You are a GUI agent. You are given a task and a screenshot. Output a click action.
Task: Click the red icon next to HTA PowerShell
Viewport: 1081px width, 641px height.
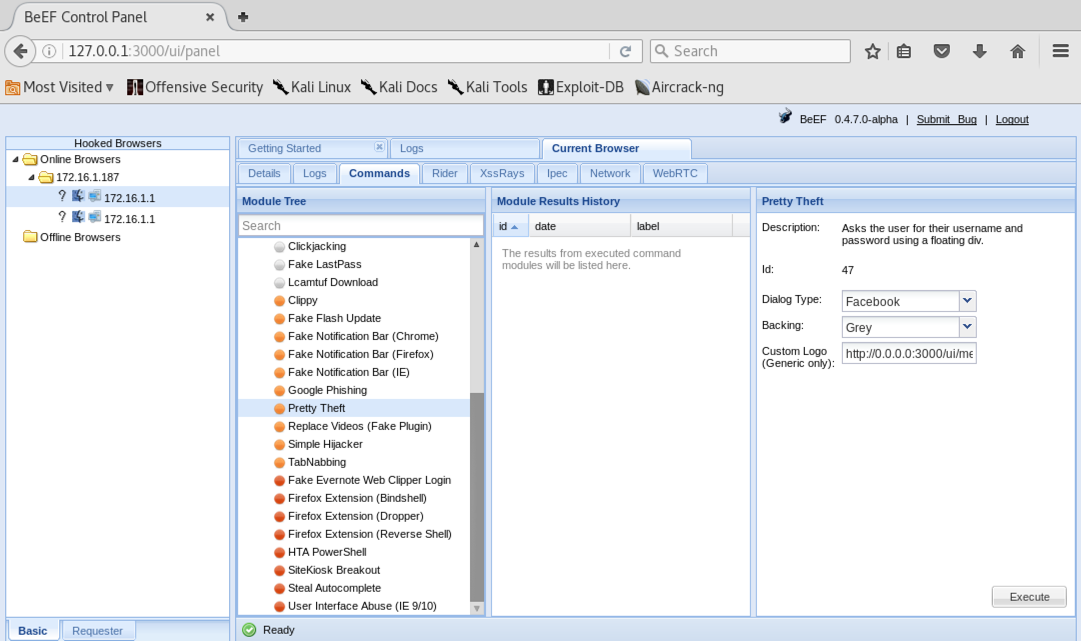(279, 552)
